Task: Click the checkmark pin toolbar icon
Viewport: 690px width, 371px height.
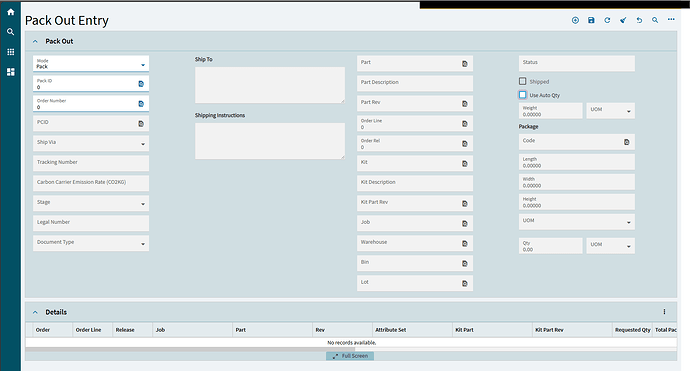Action: [623, 20]
